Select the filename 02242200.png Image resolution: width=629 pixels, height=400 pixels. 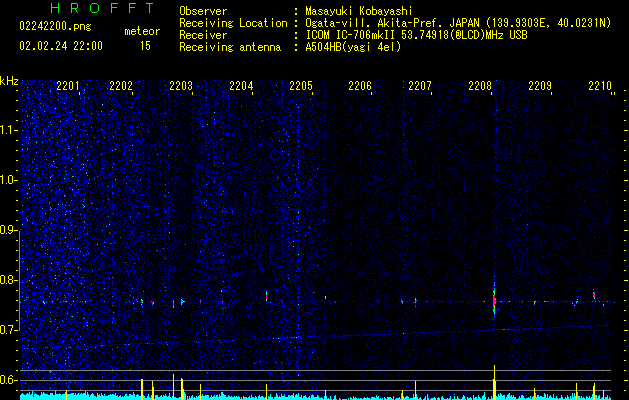tap(55, 27)
